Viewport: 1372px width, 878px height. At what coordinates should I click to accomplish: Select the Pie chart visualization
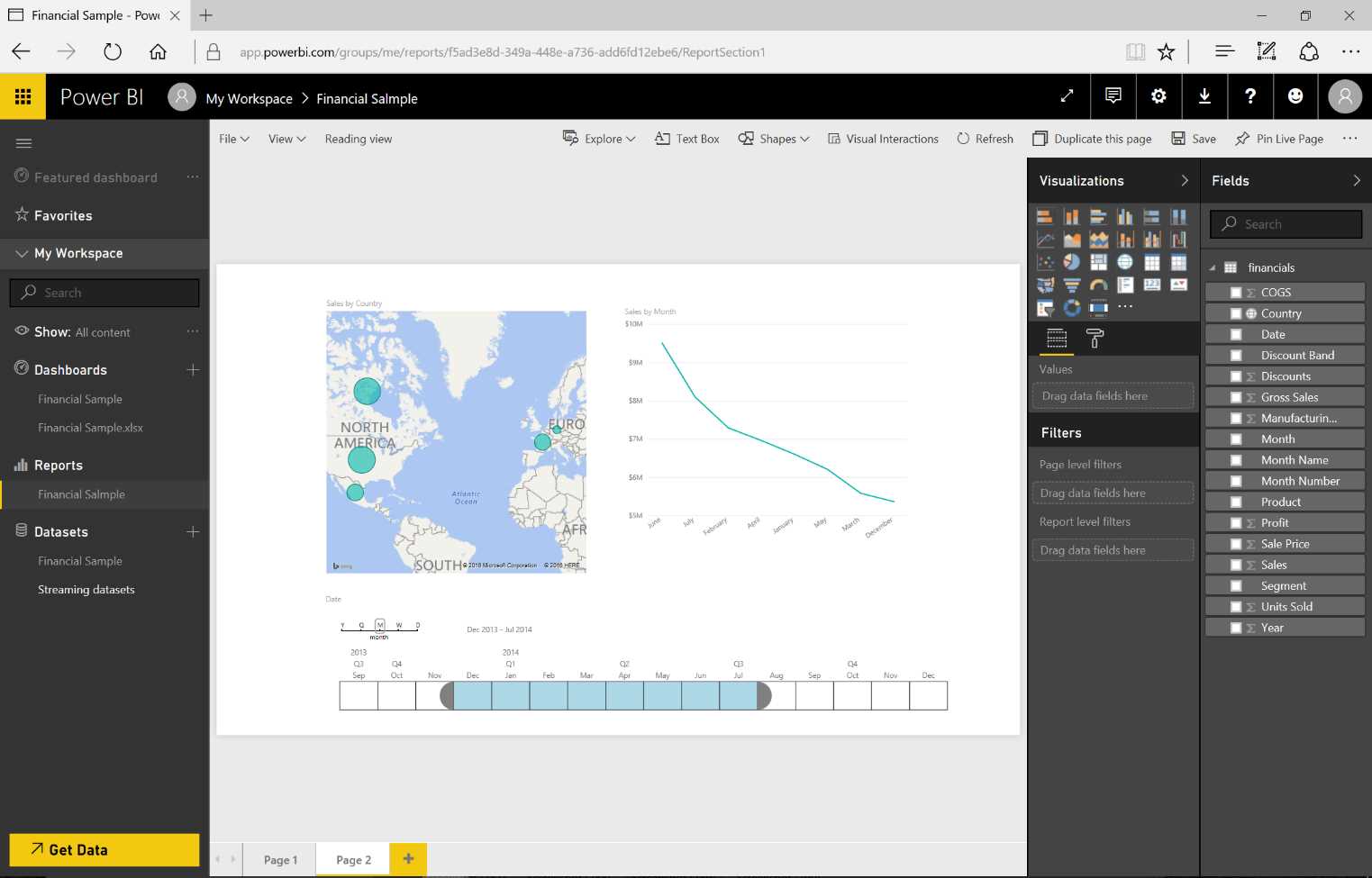coord(1071,261)
